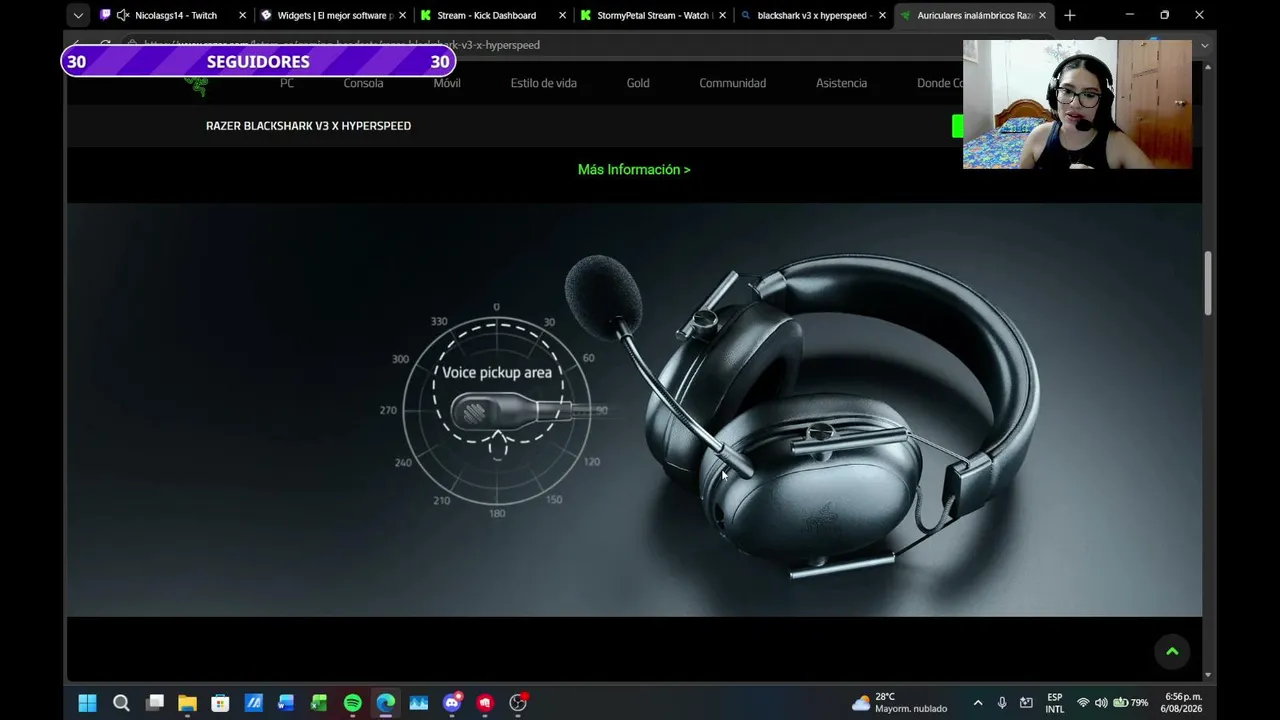The image size is (1280, 720).
Task: Open the Gold navigation item
Action: 638,83
